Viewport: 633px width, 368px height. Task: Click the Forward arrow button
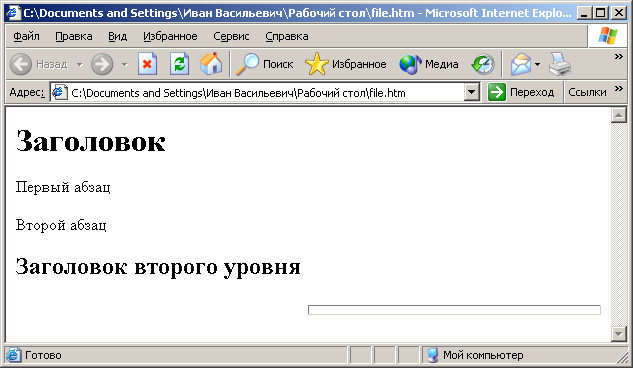click(x=102, y=64)
